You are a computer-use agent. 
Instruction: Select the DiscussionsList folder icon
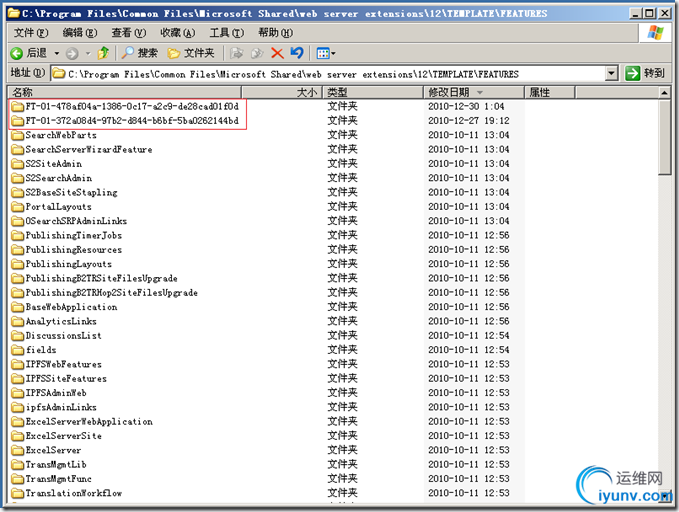(x=18, y=335)
